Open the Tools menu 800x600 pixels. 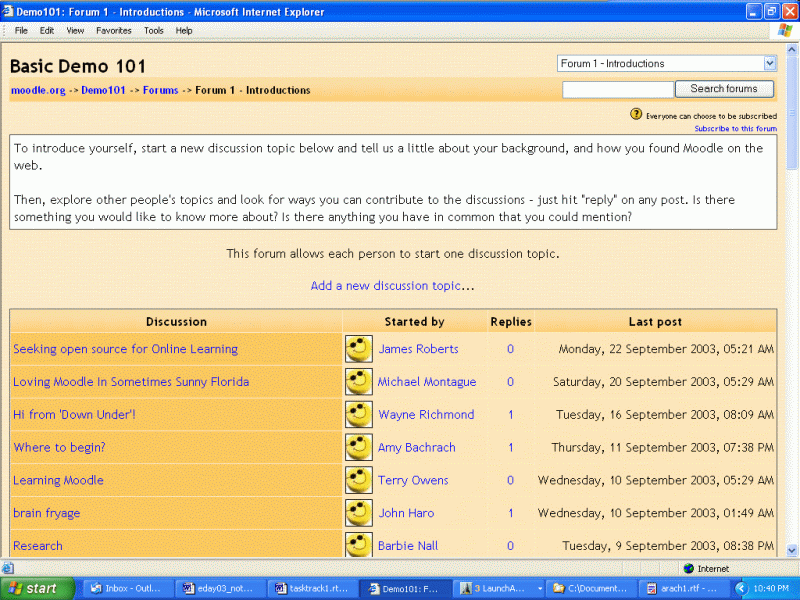click(x=153, y=31)
